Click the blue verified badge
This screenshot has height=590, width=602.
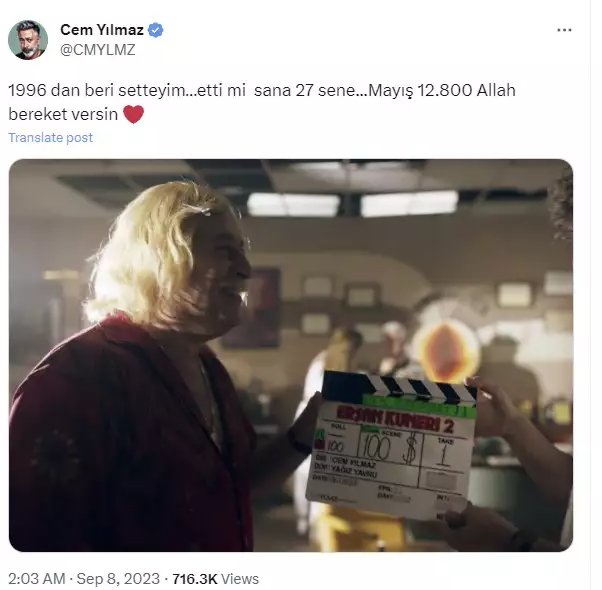[155, 30]
